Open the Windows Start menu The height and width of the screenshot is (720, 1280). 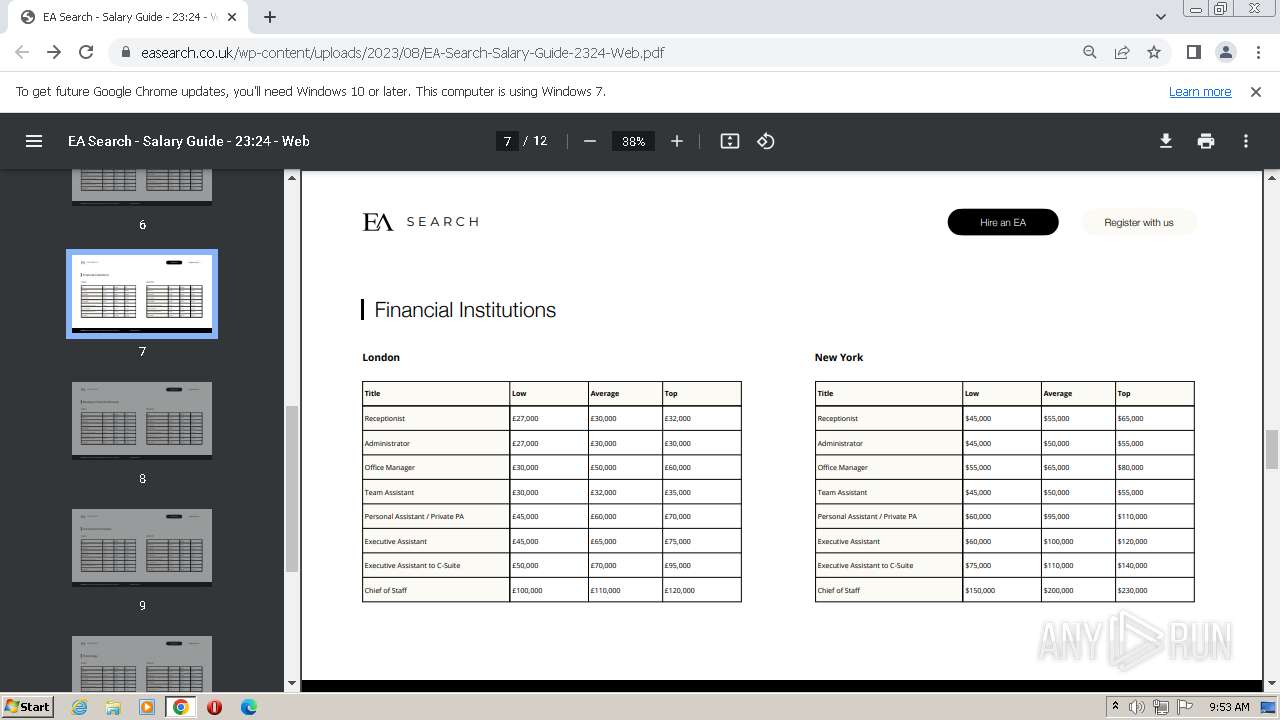27,706
